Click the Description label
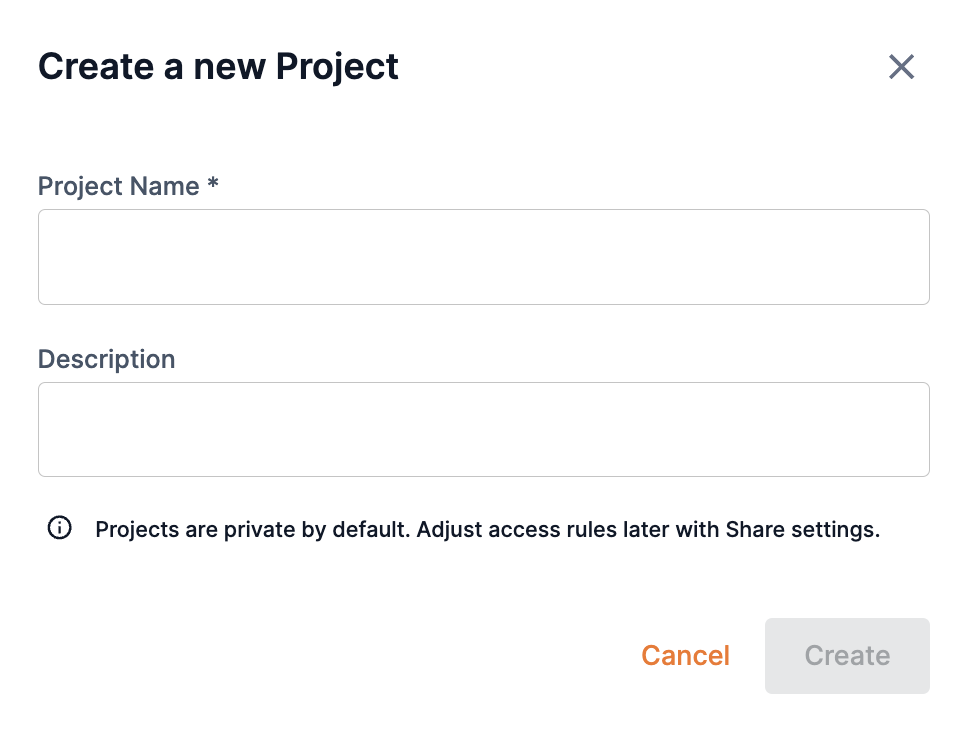This screenshot has height=730, width=964. pyautogui.click(x=106, y=359)
